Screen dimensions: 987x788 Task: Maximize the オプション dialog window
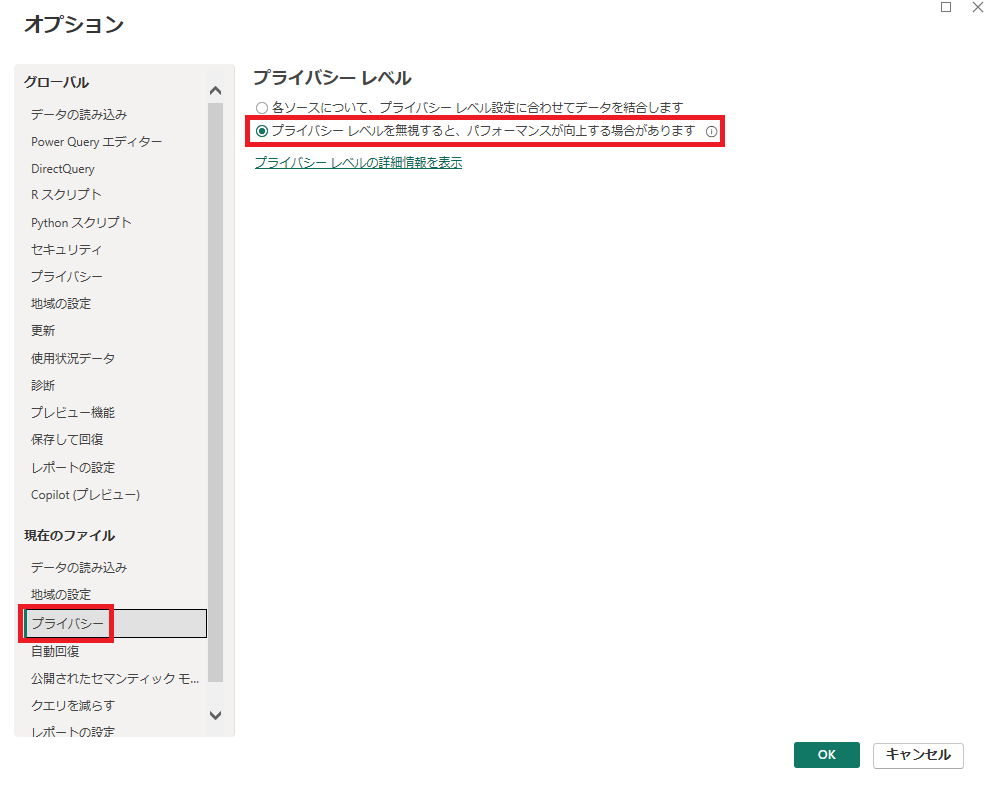click(x=946, y=7)
